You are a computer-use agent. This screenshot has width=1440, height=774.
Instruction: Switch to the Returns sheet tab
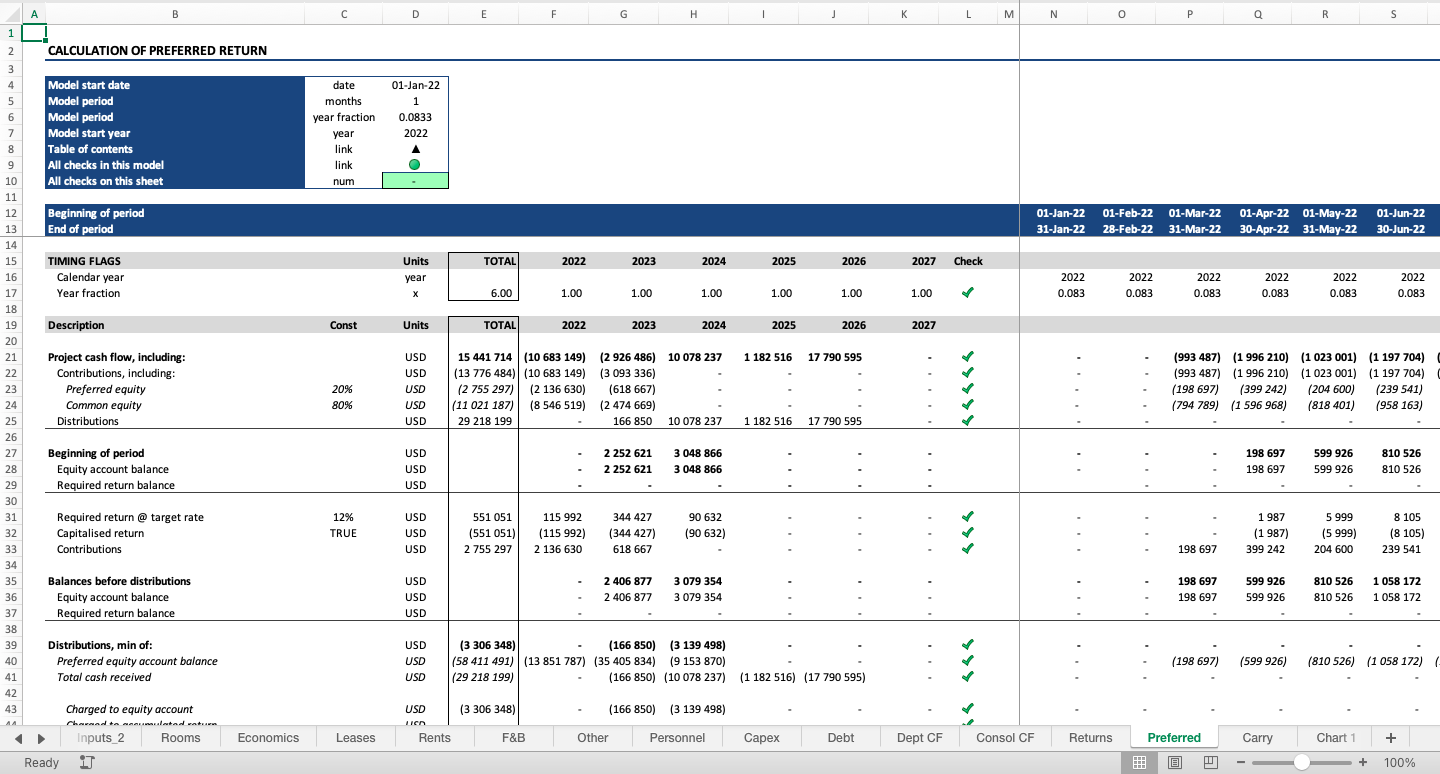pos(1089,737)
